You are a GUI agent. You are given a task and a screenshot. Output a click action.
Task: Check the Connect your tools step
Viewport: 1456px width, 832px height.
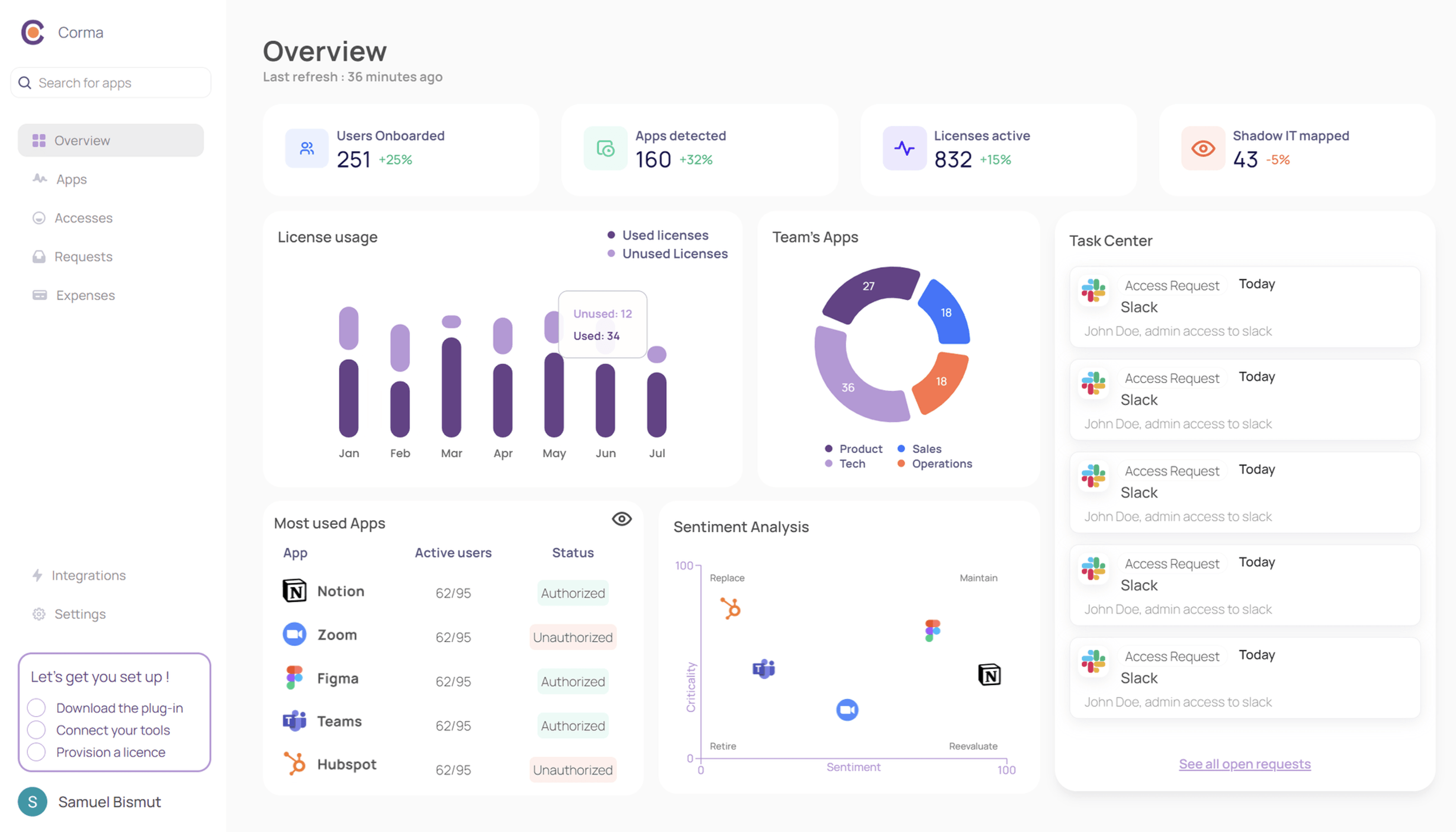click(36, 730)
